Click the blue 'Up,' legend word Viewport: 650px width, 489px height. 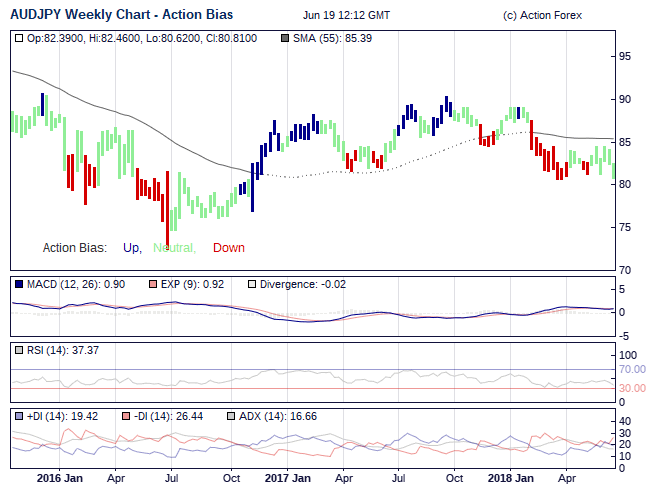(x=132, y=248)
